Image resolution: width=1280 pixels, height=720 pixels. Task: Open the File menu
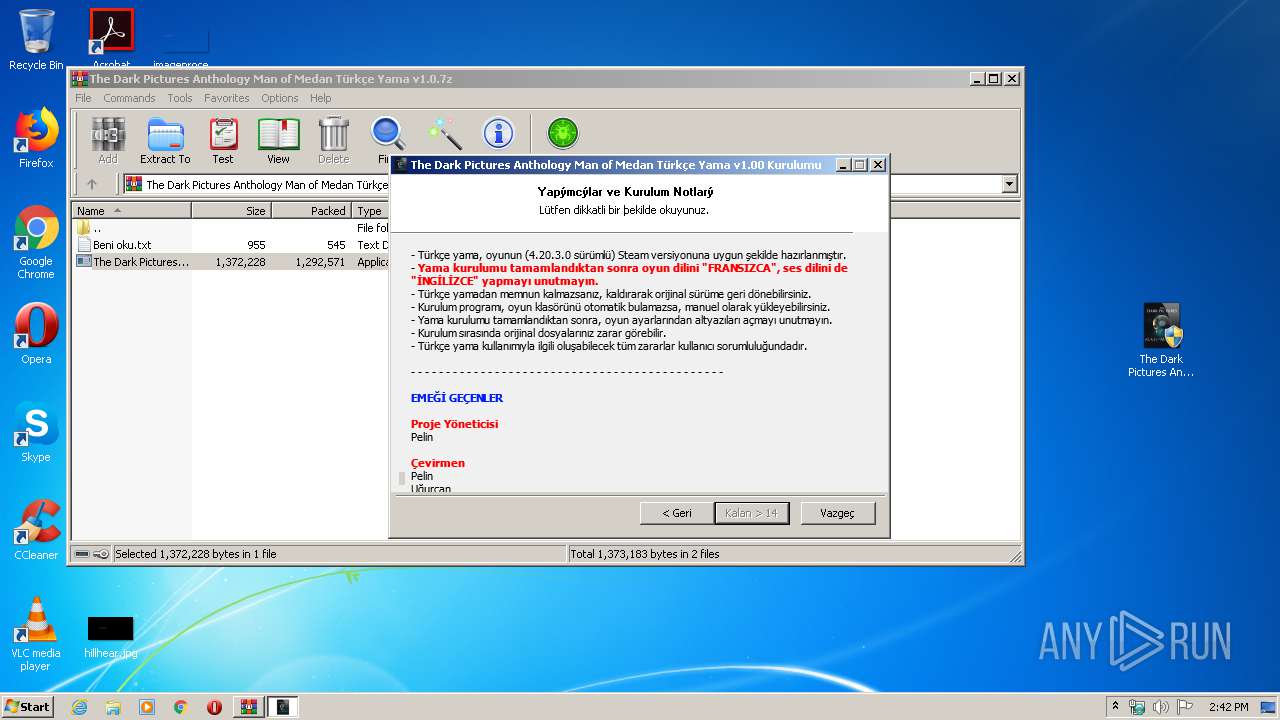point(83,98)
